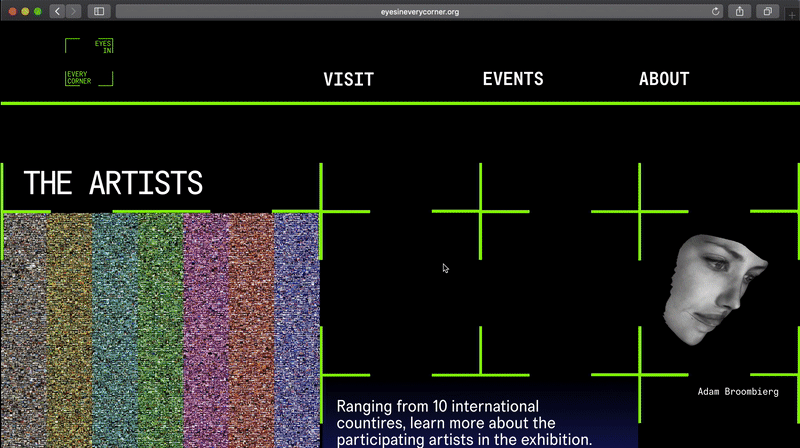
Task: Add a new tab with the plus button
Action: pos(792,15)
